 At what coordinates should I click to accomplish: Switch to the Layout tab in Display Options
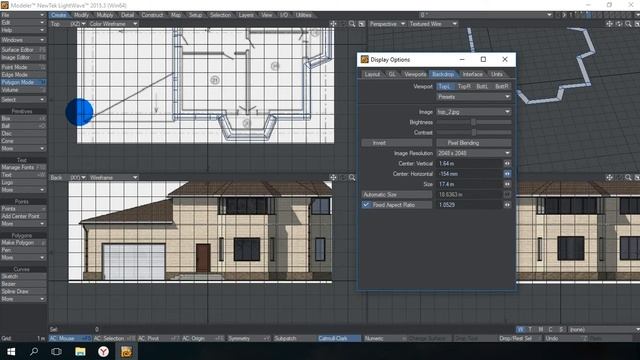pos(372,74)
